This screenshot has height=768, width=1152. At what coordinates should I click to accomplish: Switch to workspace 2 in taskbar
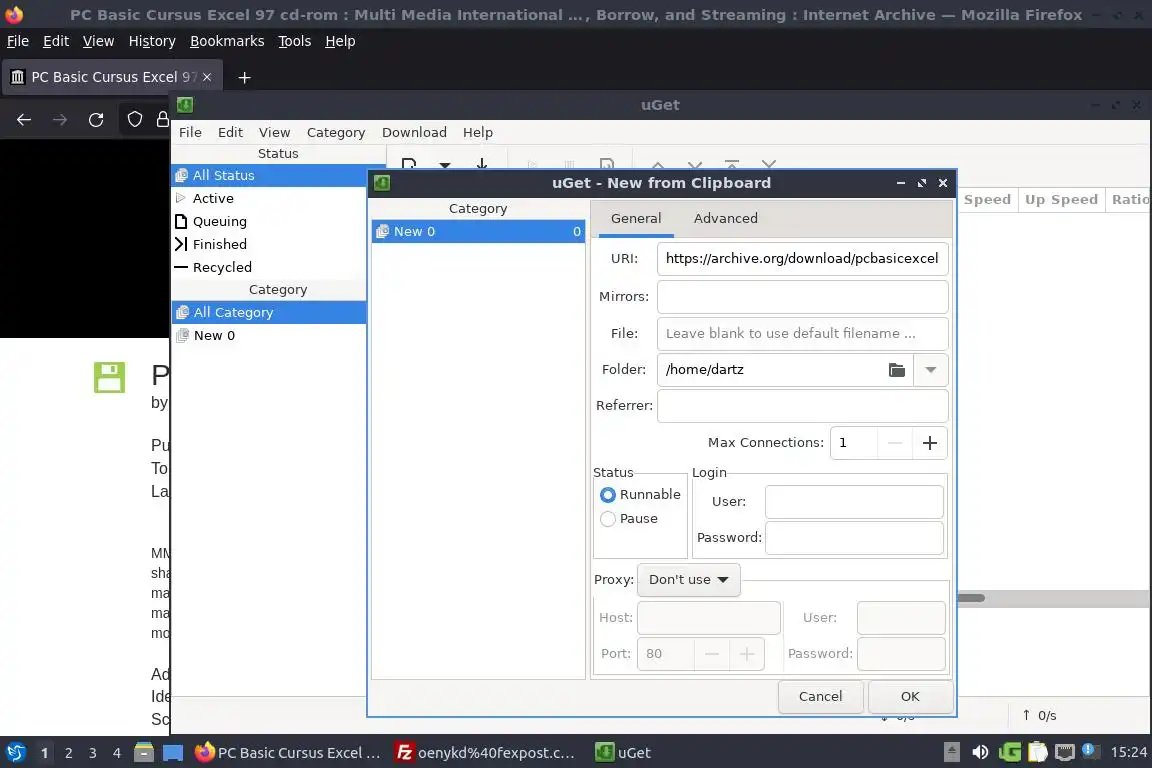click(x=68, y=753)
